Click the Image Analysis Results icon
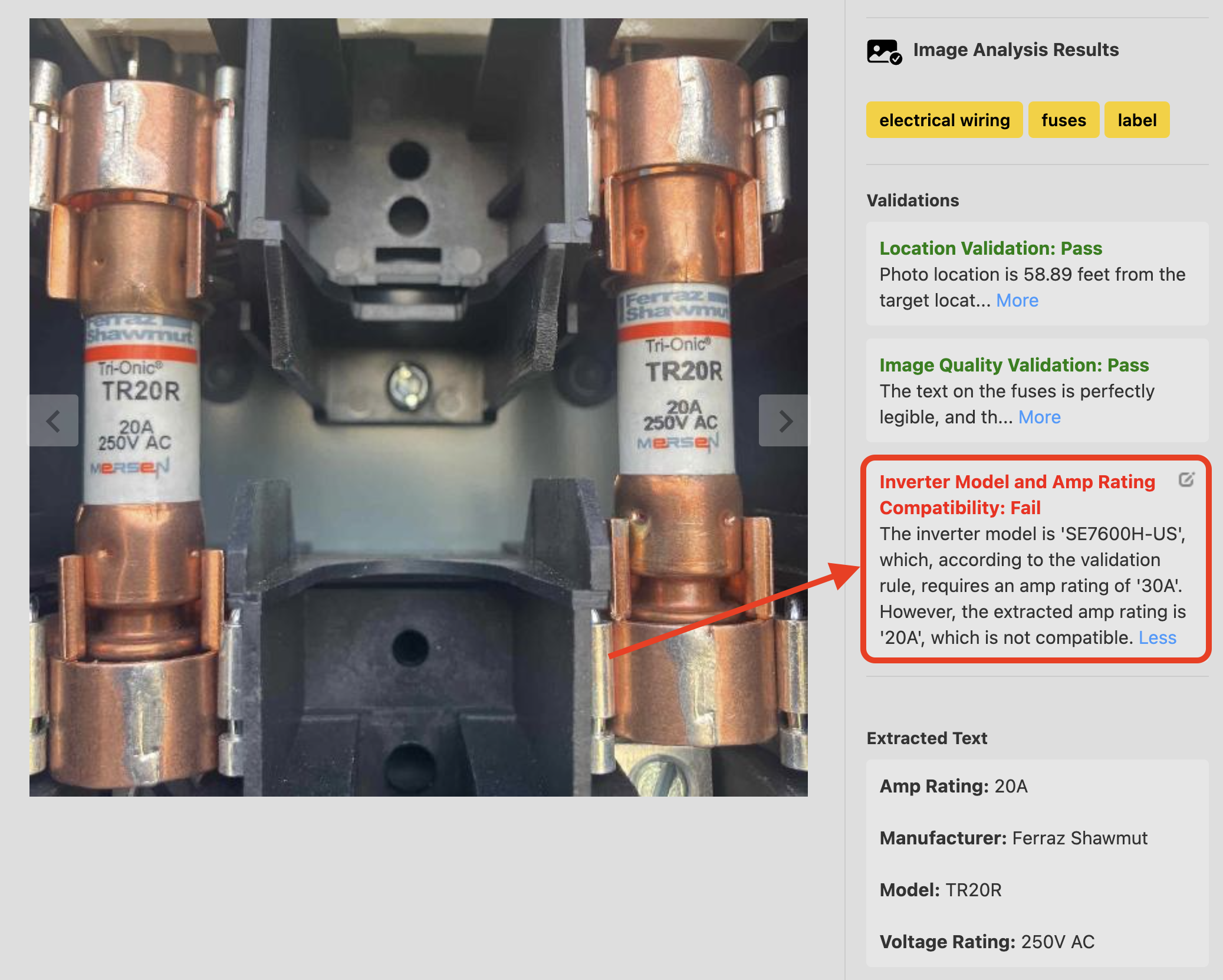This screenshot has height=980, width=1223. pos(884,51)
